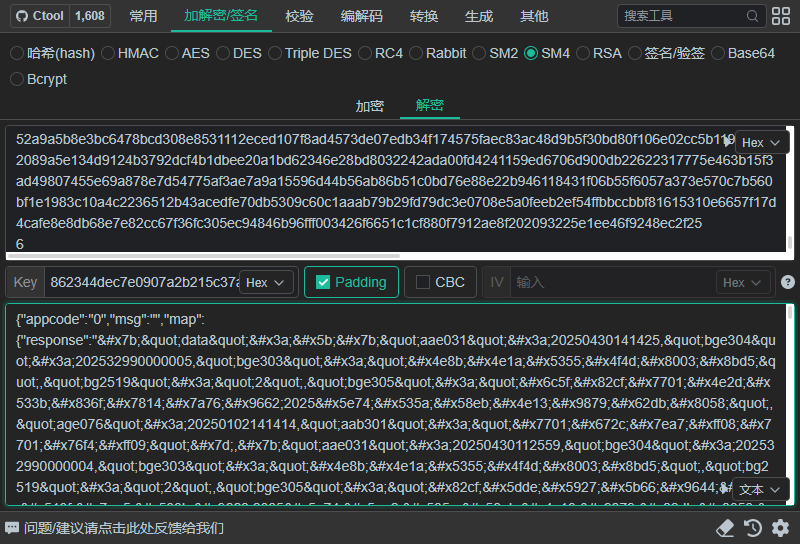Click the ciphertext area vertical scrollbar
The image size is (800, 544).
click(790, 242)
